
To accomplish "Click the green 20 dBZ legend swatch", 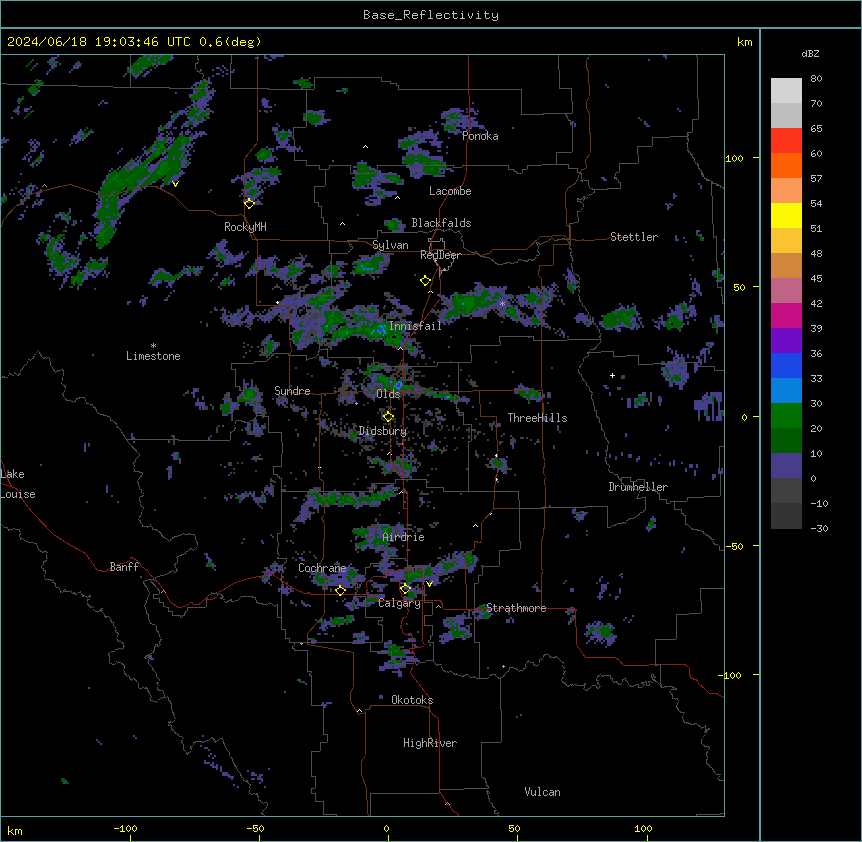I will [786, 416].
